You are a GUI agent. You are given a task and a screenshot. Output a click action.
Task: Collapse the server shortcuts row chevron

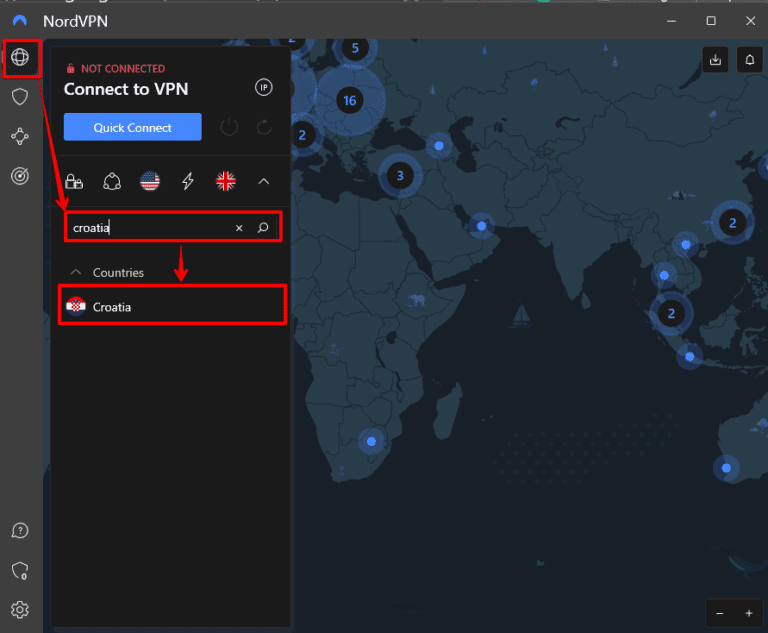click(264, 181)
